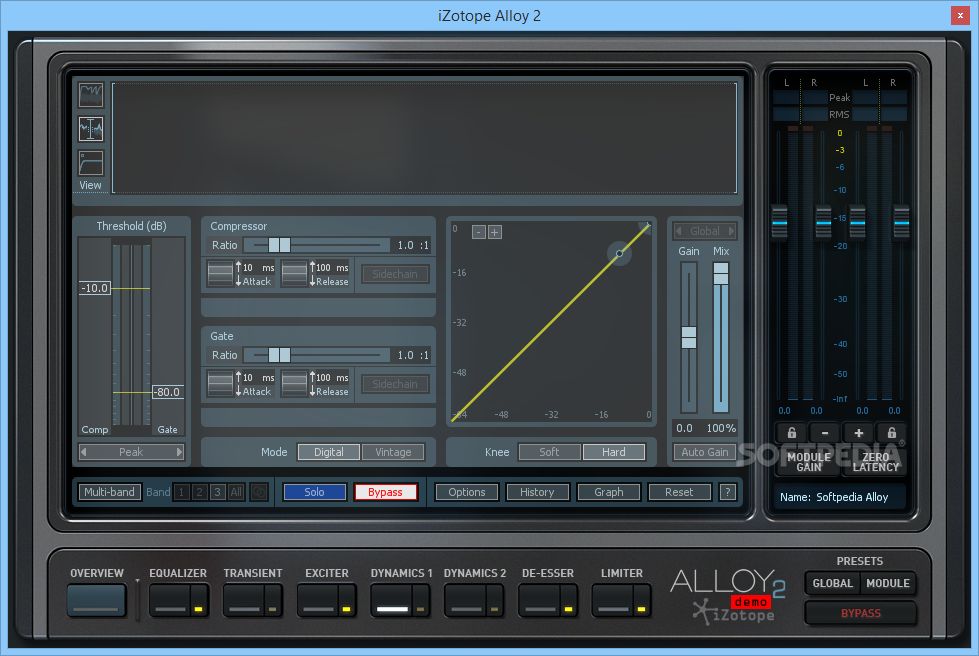Open the History window
The image size is (979, 656).
(538, 492)
